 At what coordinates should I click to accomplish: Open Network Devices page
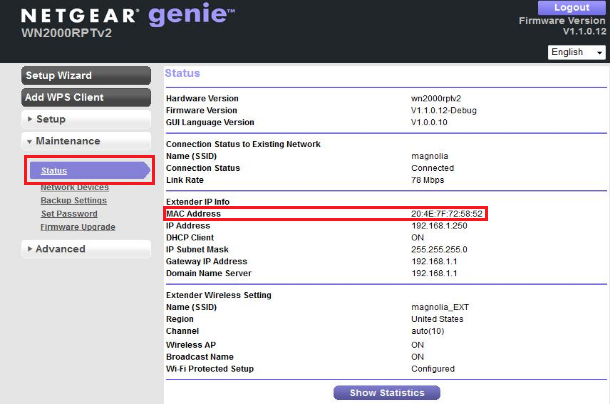click(x=75, y=188)
